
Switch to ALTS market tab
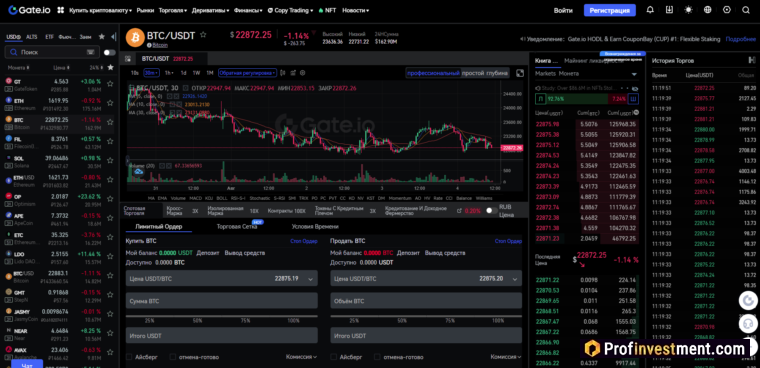tap(32, 37)
